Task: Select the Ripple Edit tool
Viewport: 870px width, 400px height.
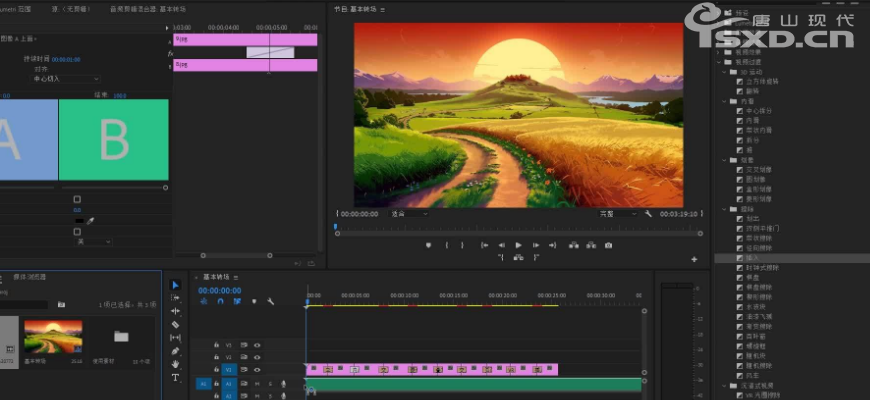Action: pyautogui.click(x=175, y=311)
